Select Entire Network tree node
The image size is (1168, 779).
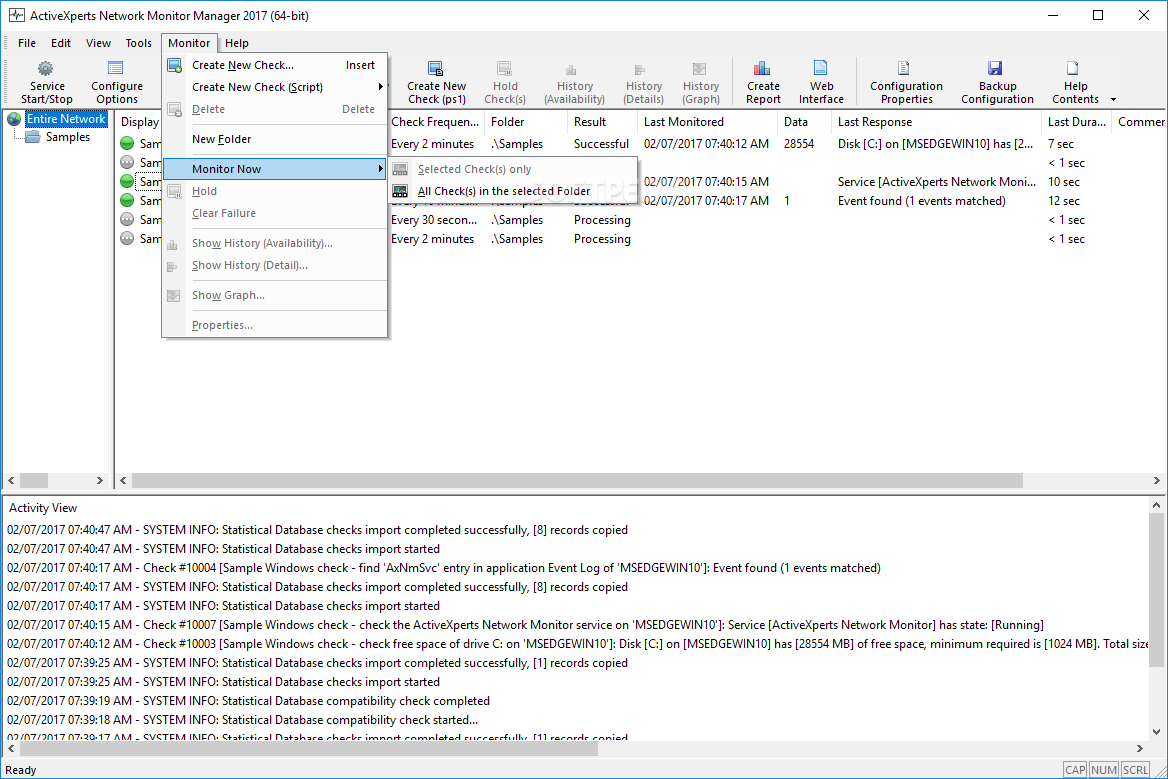pyautogui.click(x=66, y=119)
